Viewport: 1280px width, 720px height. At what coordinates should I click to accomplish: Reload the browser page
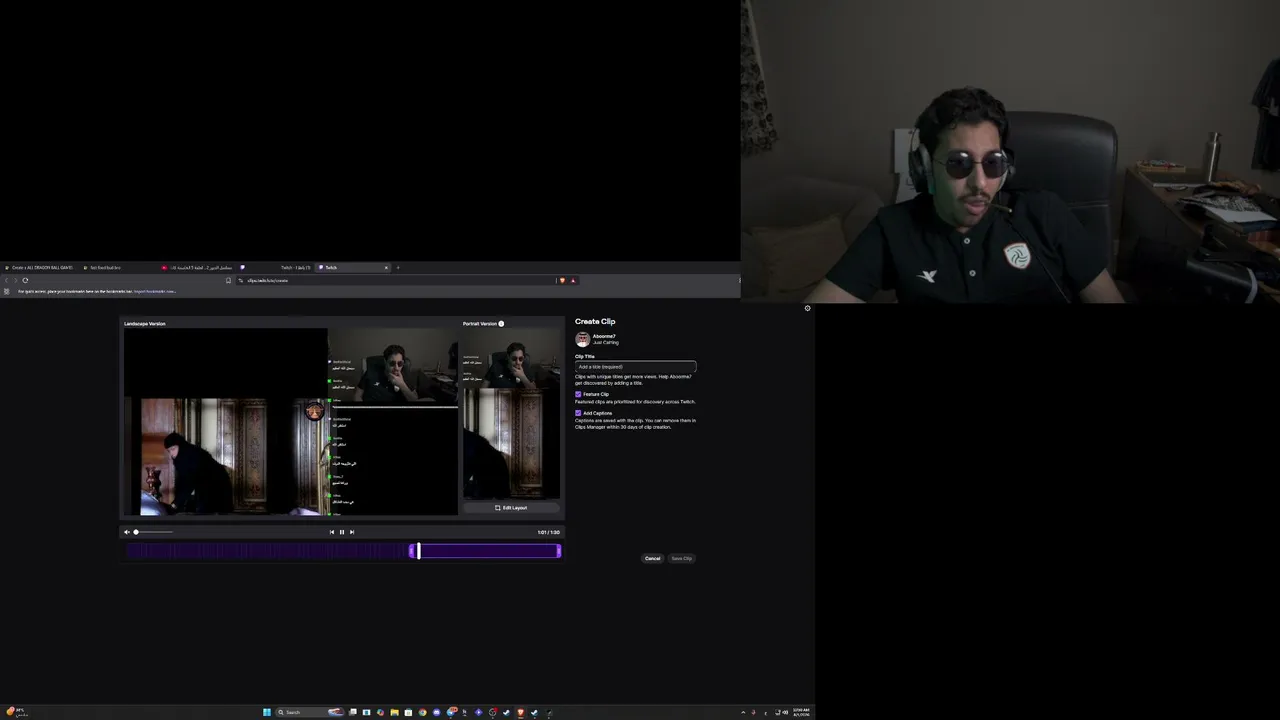[25, 280]
